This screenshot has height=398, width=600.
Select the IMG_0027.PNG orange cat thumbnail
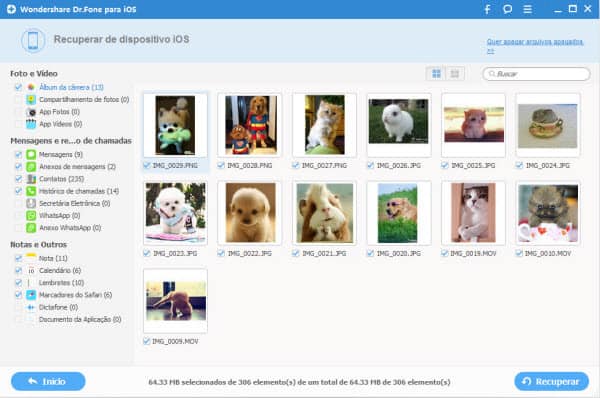(324, 125)
